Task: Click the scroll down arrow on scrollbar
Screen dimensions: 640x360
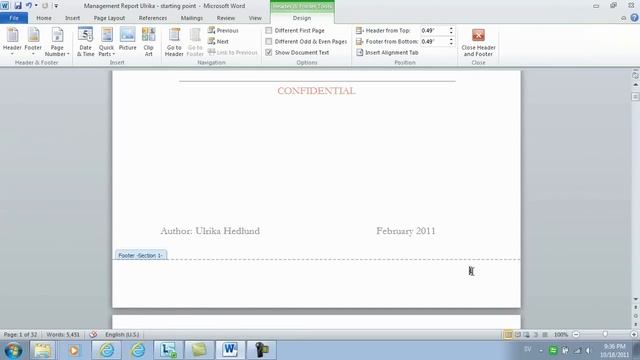Action: pyautogui.click(x=636, y=300)
